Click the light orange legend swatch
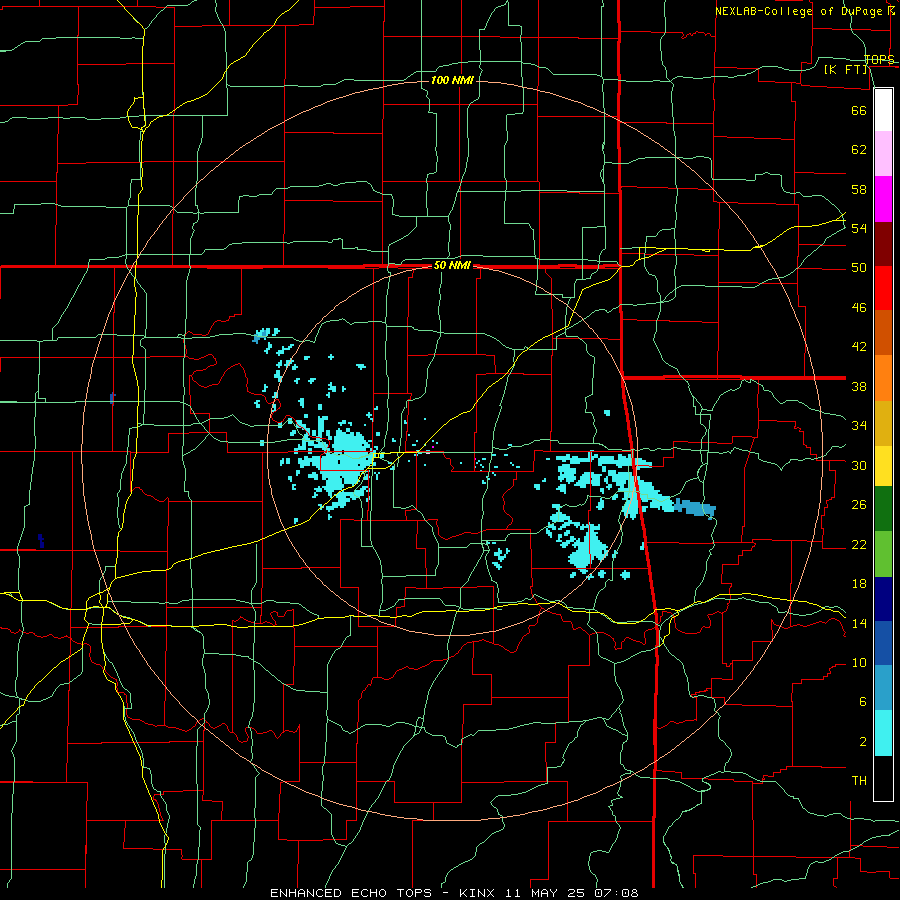This screenshot has width=900, height=900. click(883, 378)
